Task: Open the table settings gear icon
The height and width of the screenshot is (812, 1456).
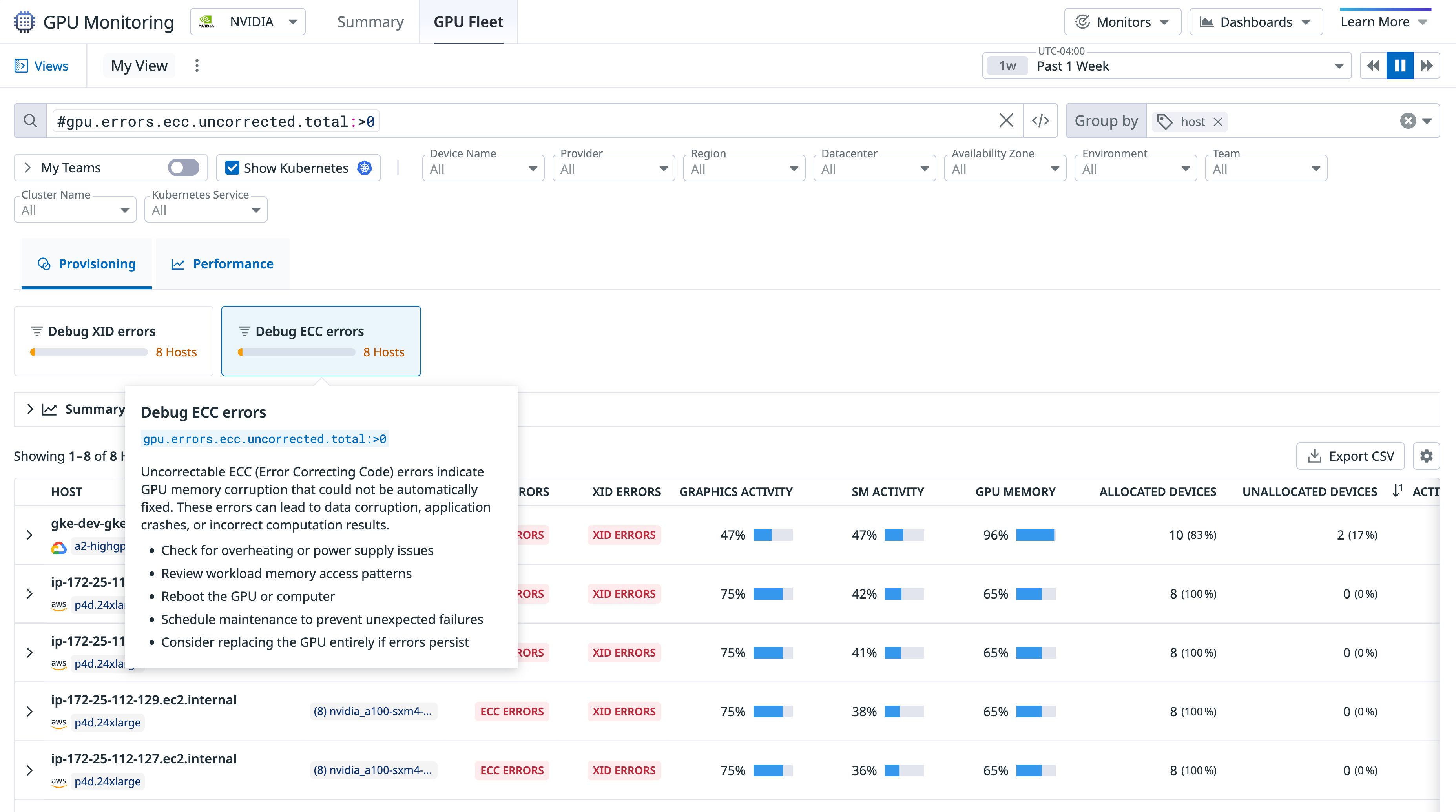Action: [x=1427, y=456]
